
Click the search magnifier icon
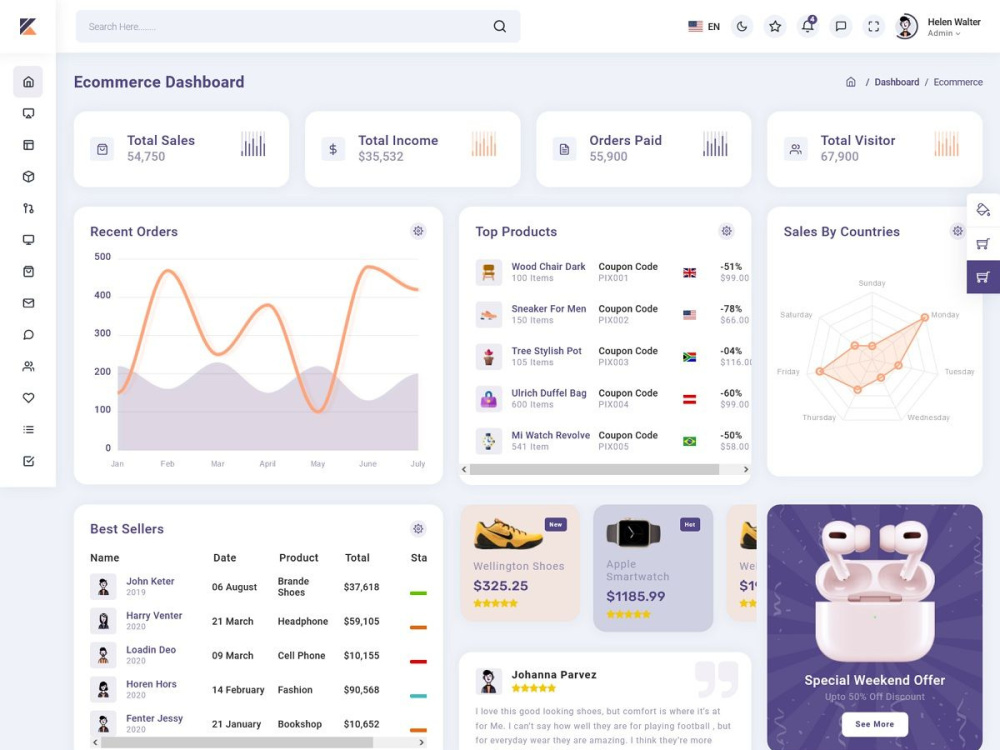point(499,26)
